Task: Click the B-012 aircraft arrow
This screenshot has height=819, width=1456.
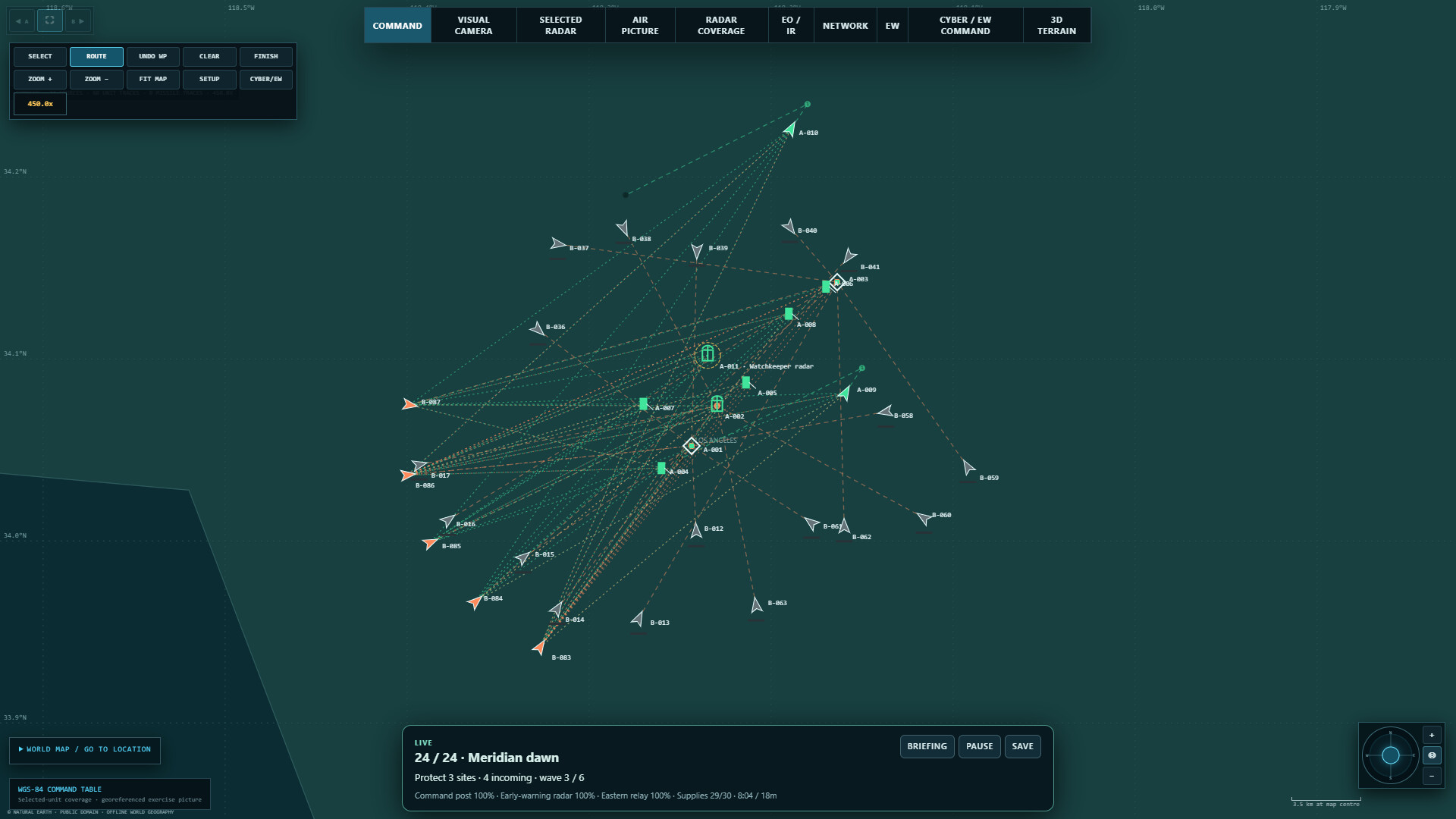Action: 696,529
